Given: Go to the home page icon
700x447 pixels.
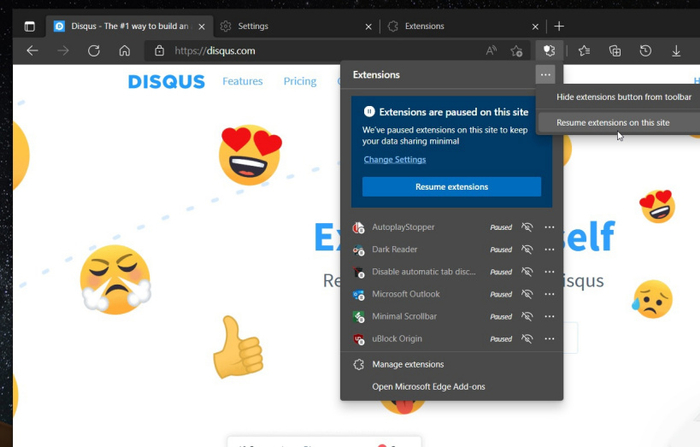Looking at the screenshot, I should (x=125, y=51).
